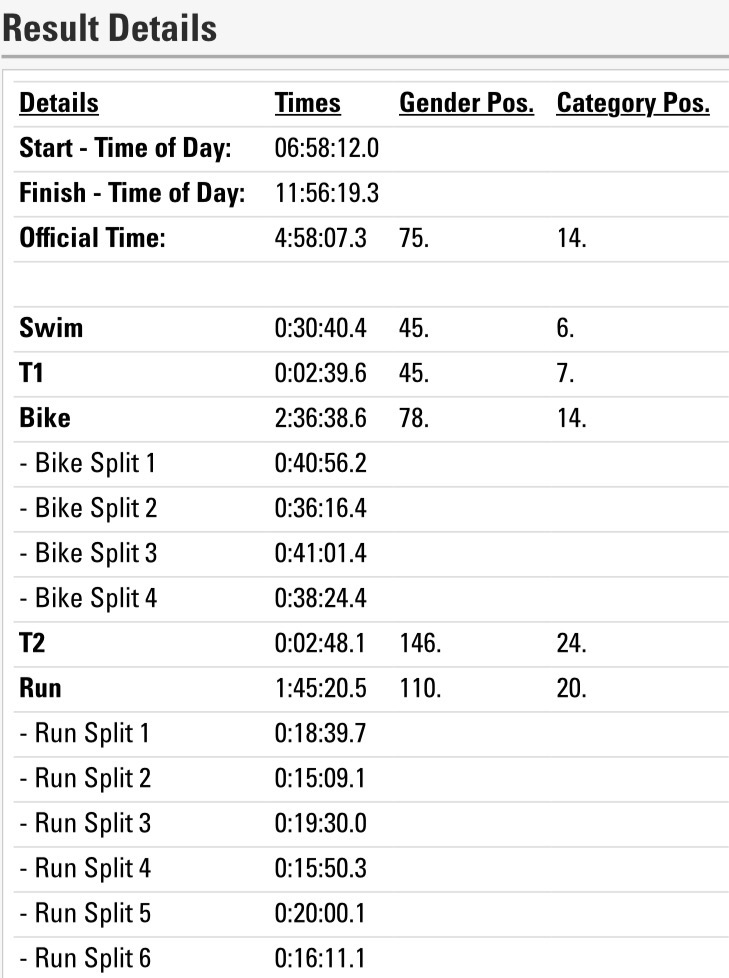
Task: Select the Result Details heading
Action: (109, 28)
